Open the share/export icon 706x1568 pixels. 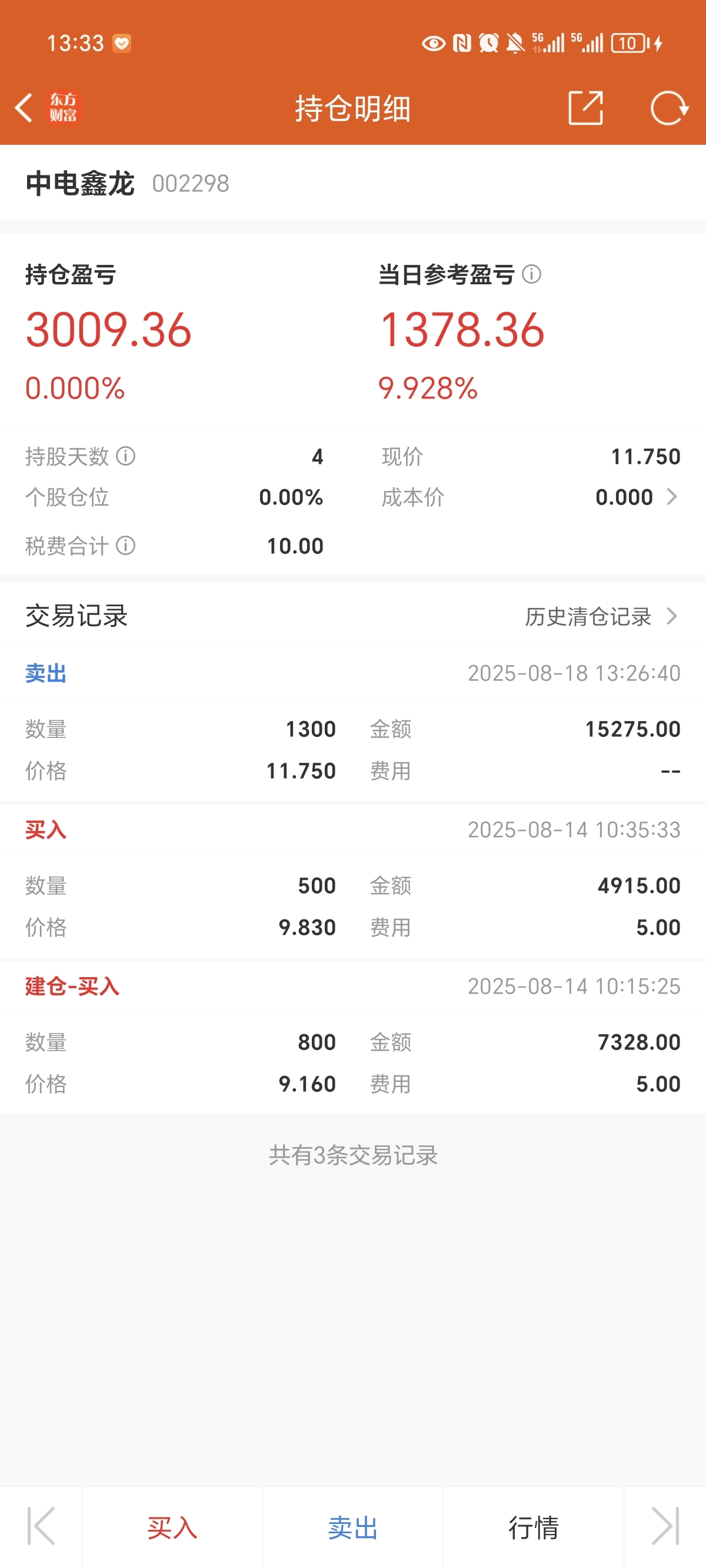(585, 108)
